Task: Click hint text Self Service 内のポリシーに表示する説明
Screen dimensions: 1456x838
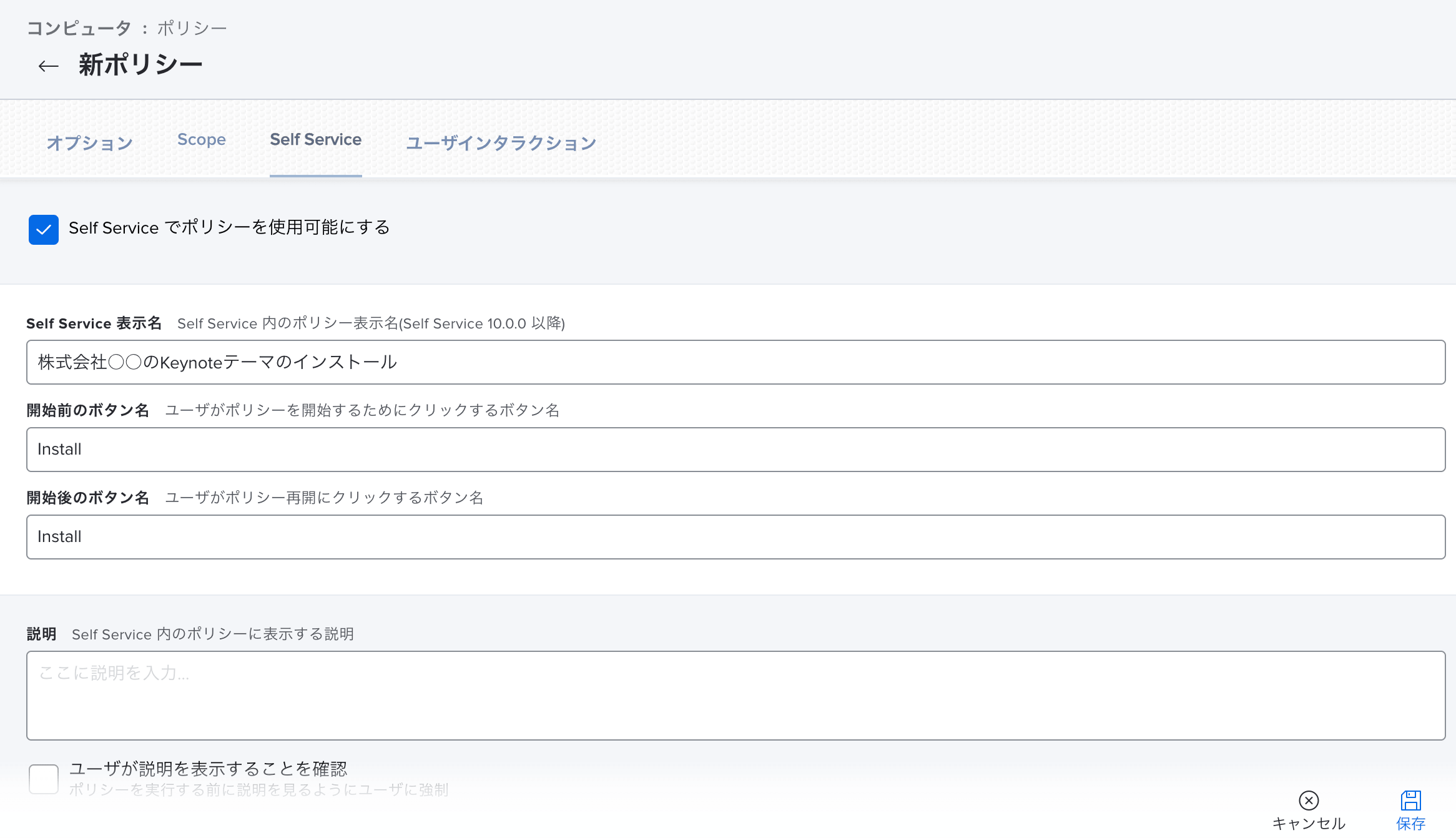Action: pos(213,634)
